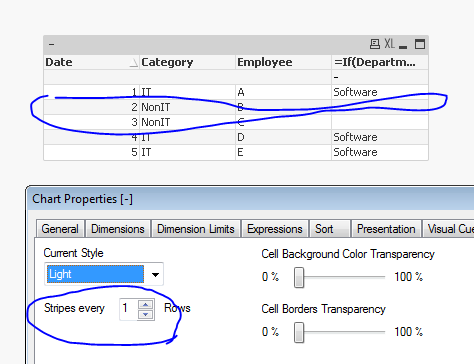This screenshot has width=474, height=364.
Task: Select NonIT cell in row 3
Action: coord(187,122)
